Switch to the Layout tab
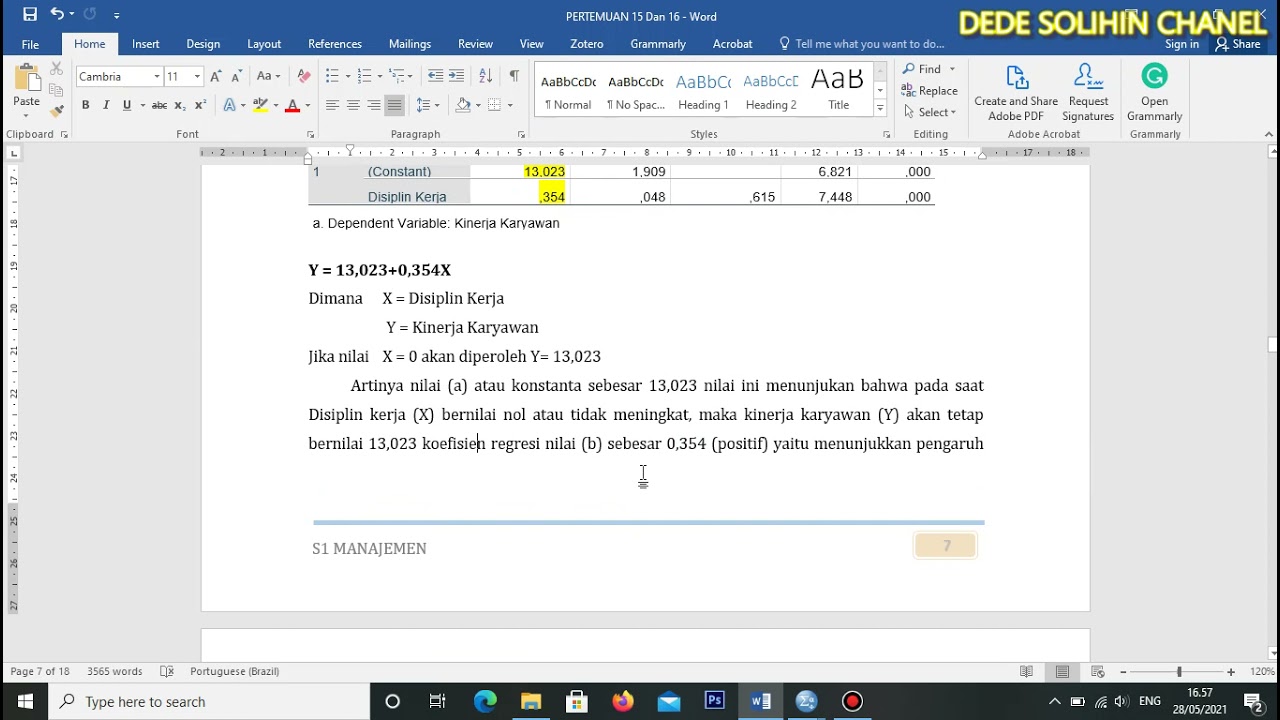The height and width of the screenshot is (720, 1280). 264,44
